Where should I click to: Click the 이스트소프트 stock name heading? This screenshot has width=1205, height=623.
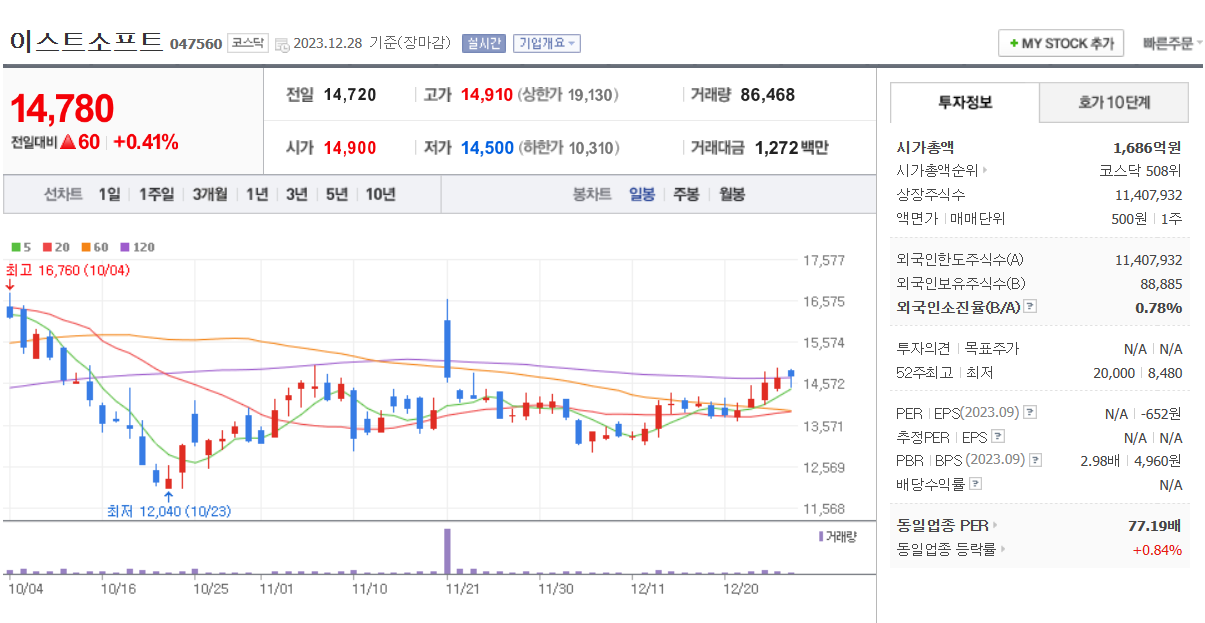coord(86,41)
